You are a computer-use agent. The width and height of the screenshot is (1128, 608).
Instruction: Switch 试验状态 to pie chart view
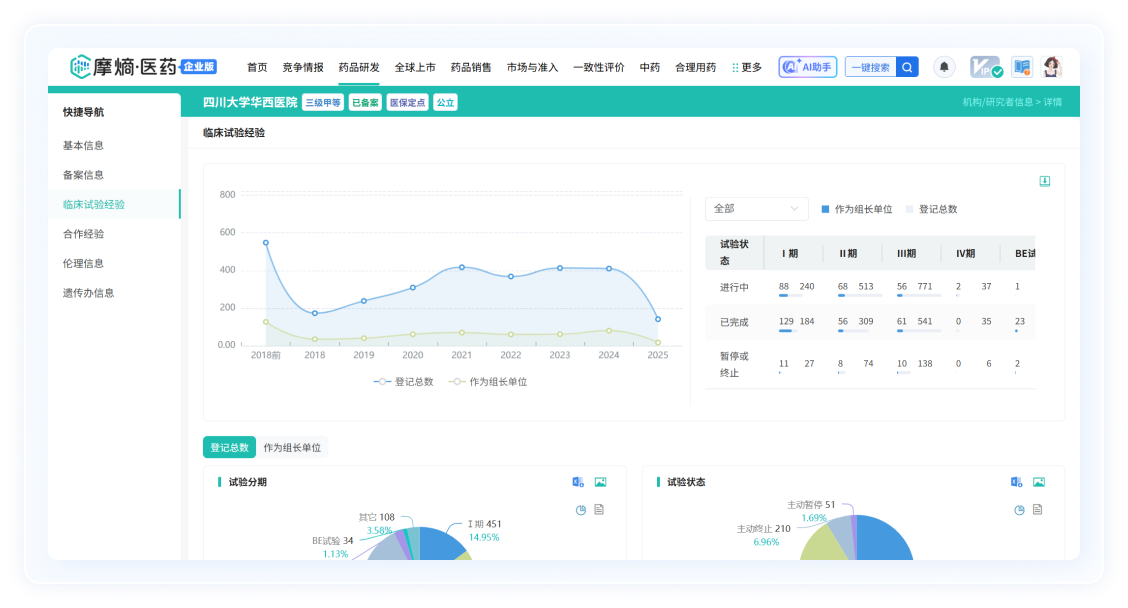[1019, 510]
